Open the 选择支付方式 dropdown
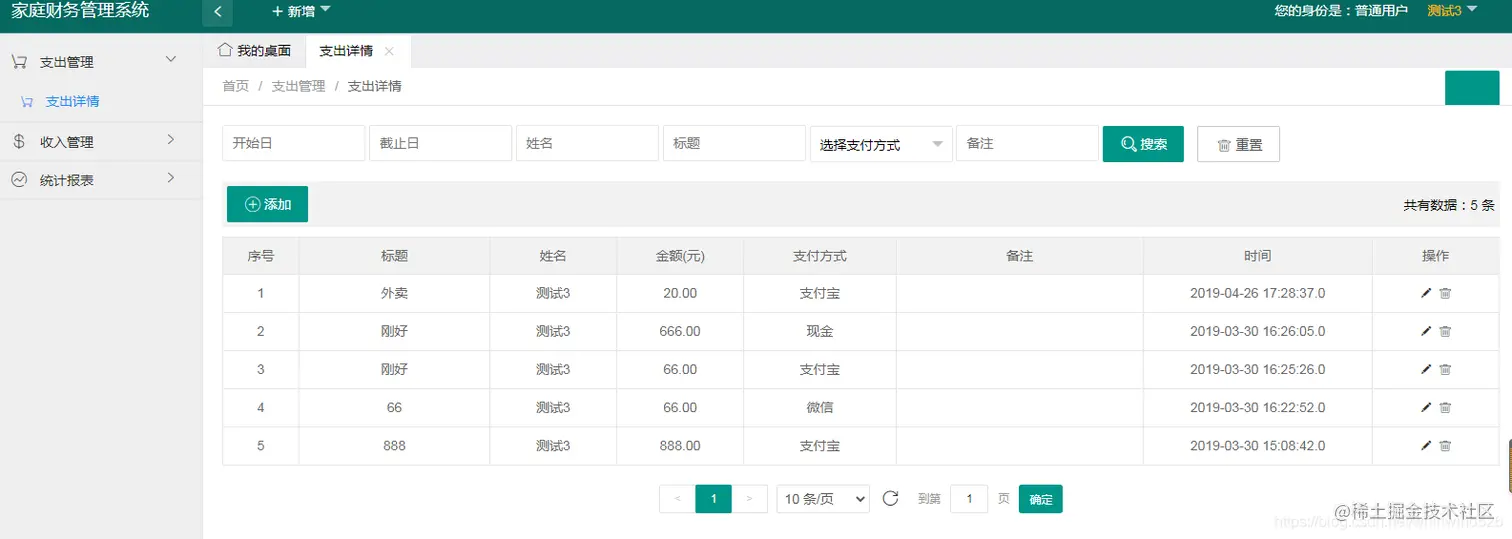Image resolution: width=1512 pixels, height=539 pixels. click(x=881, y=144)
